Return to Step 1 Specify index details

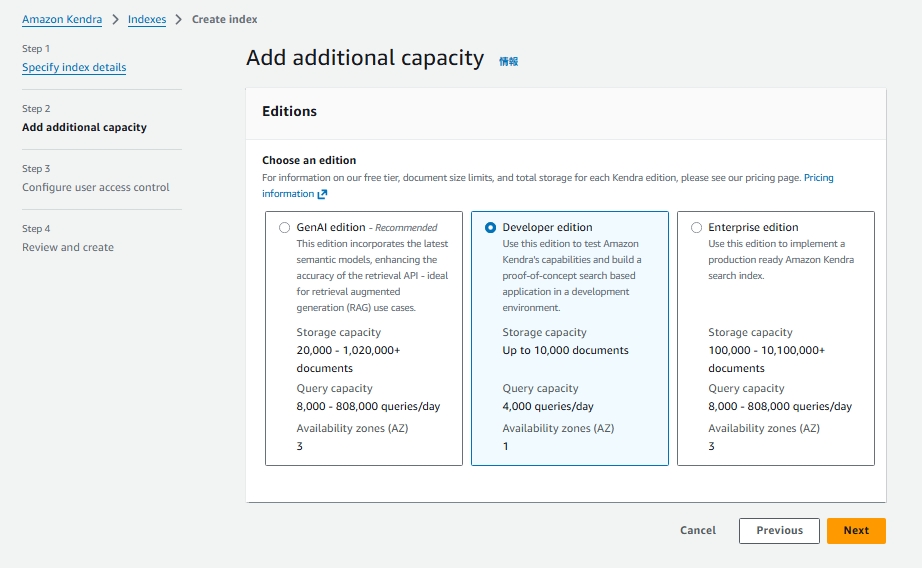pyautogui.click(x=74, y=67)
